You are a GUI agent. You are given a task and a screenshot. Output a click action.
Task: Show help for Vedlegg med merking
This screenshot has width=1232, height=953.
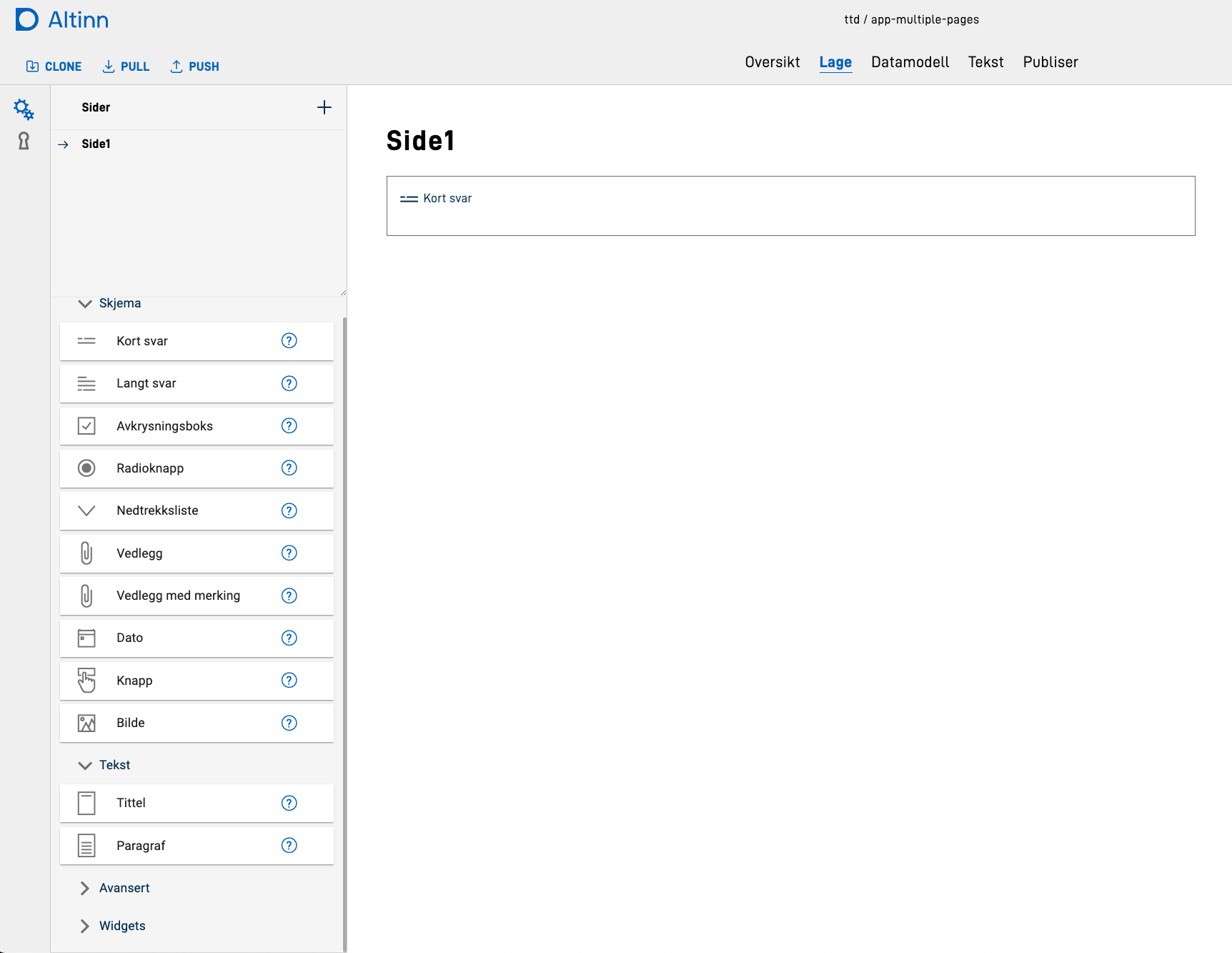point(289,596)
